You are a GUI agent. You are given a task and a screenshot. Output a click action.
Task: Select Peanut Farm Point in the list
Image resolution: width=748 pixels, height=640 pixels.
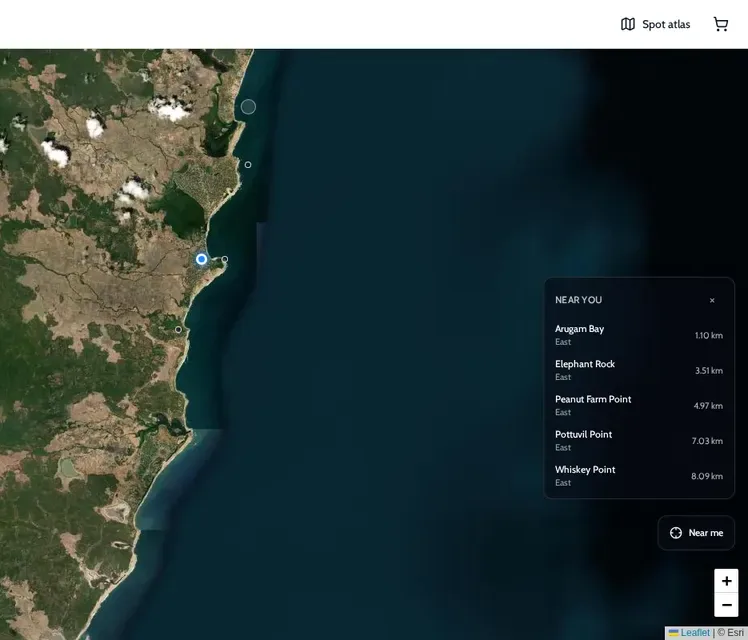click(639, 406)
